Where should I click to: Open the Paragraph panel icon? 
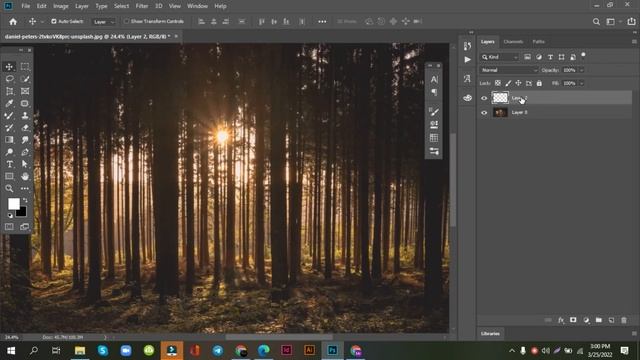click(x=434, y=92)
